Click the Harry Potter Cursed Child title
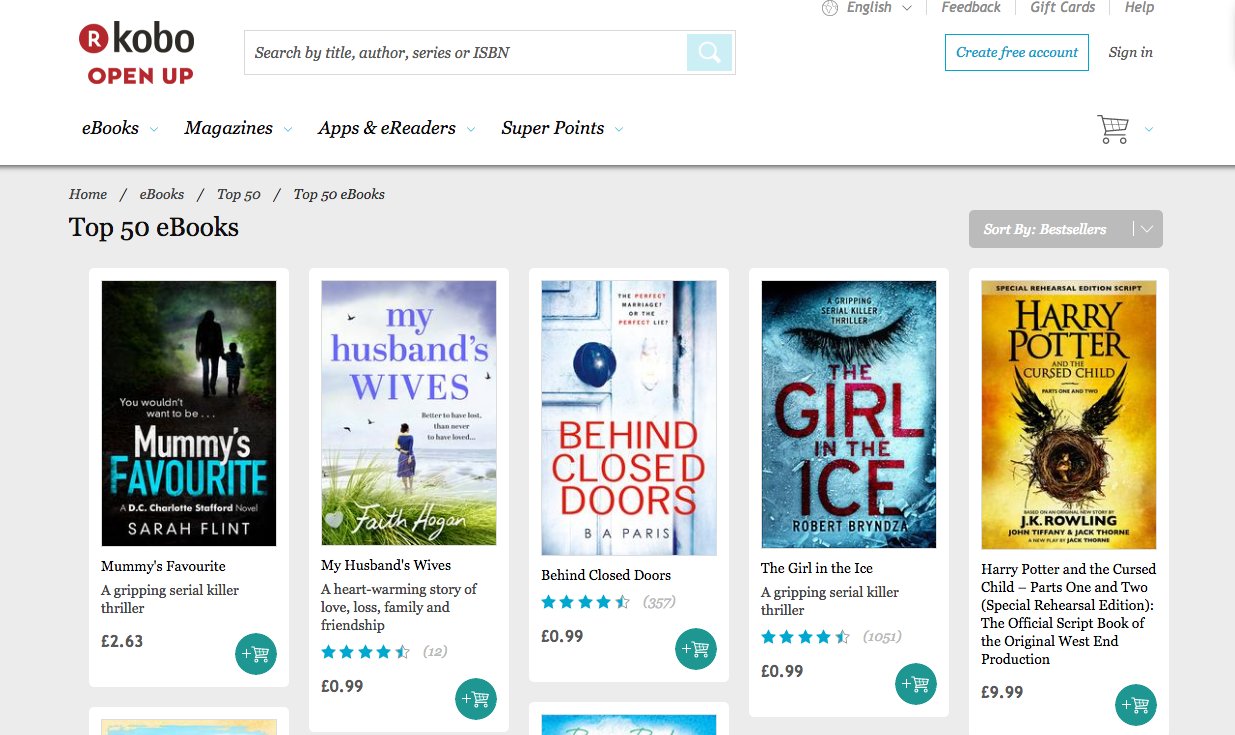Screen dimensions: 1235x735 coord(1068,614)
